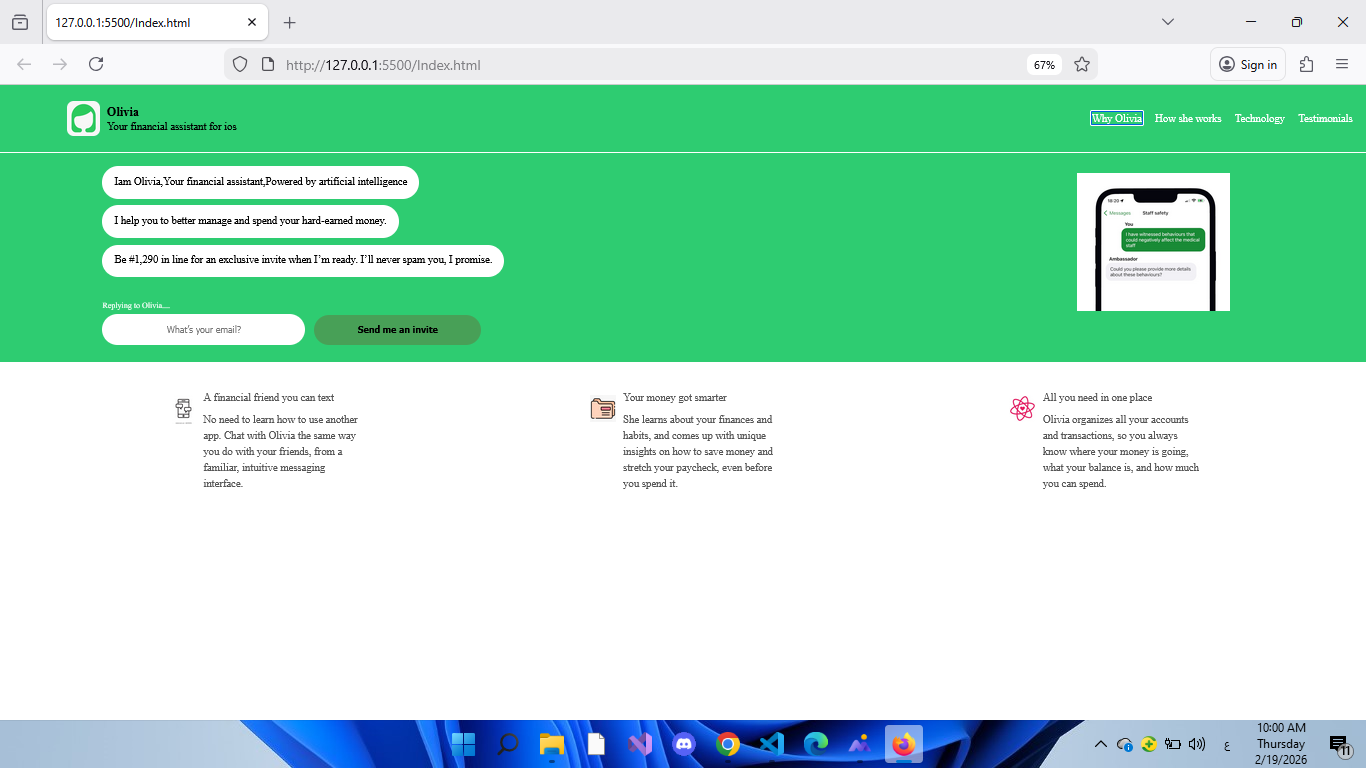Click the 'Be #1,290 in line' chat bubble
The width and height of the screenshot is (1366, 768).
[x=303, y=260]
